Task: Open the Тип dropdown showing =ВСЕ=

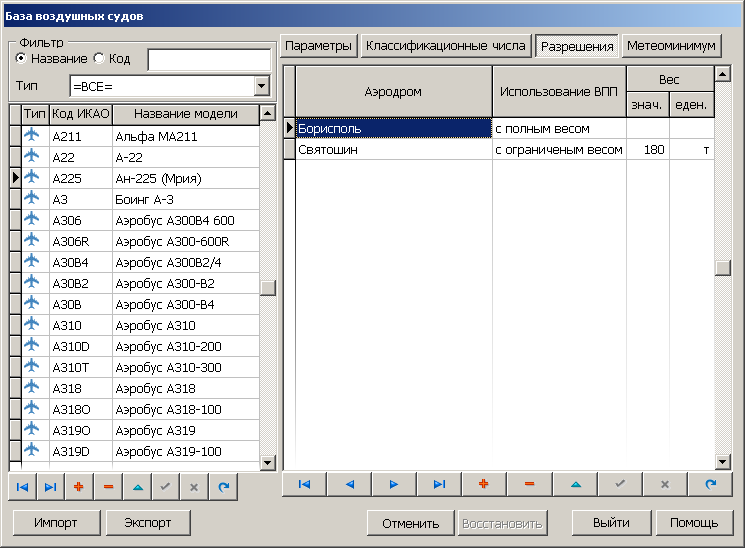Action: pyautogui.click(x=262, y=86)
